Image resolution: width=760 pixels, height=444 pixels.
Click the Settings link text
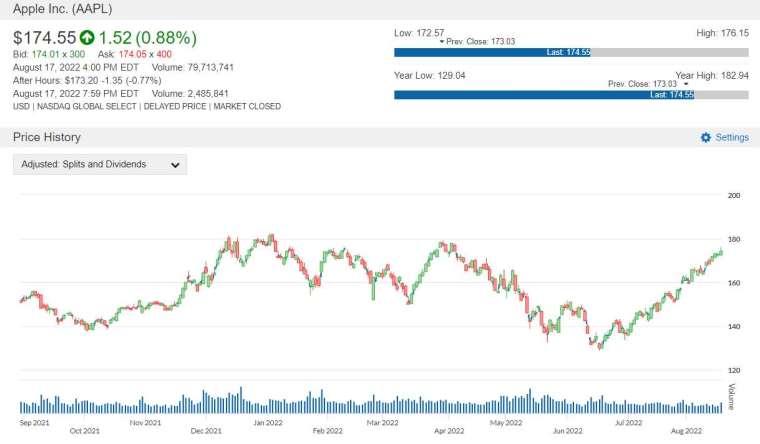(732, 137)
